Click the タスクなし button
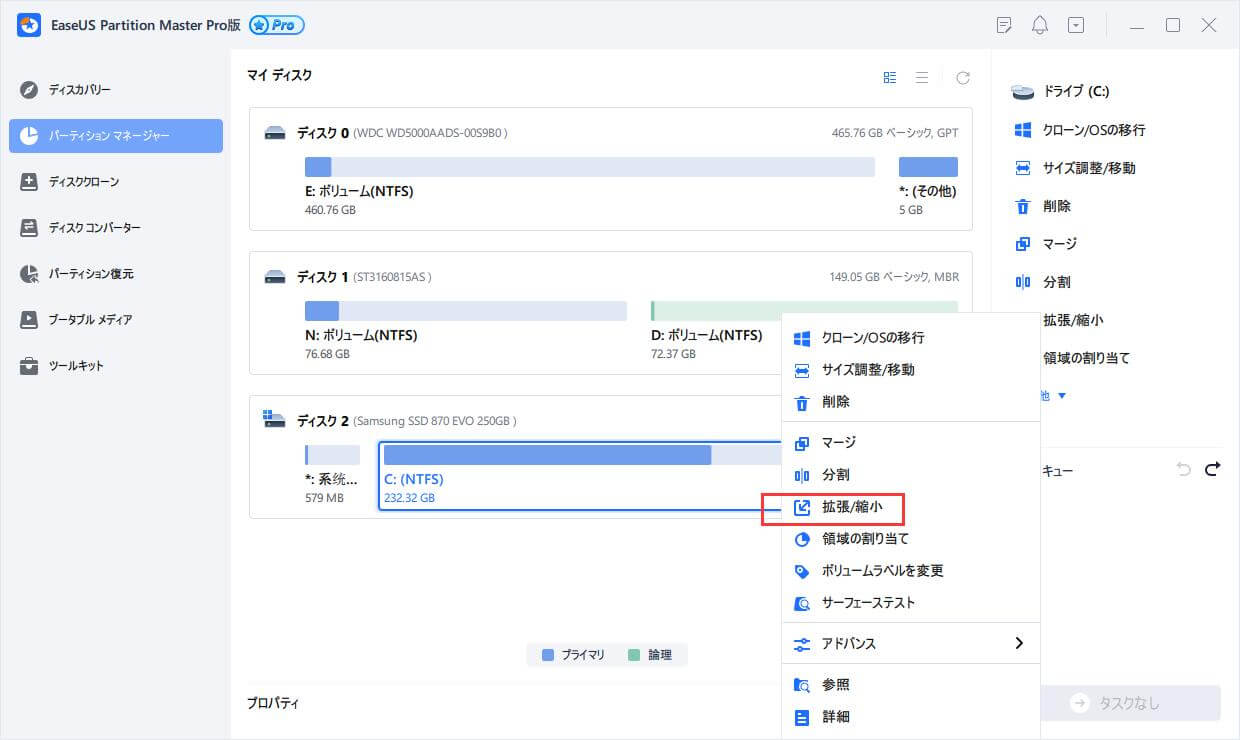Image resolution: width=1240 pixels, height=740 pixels. (x=1130, y=703)
